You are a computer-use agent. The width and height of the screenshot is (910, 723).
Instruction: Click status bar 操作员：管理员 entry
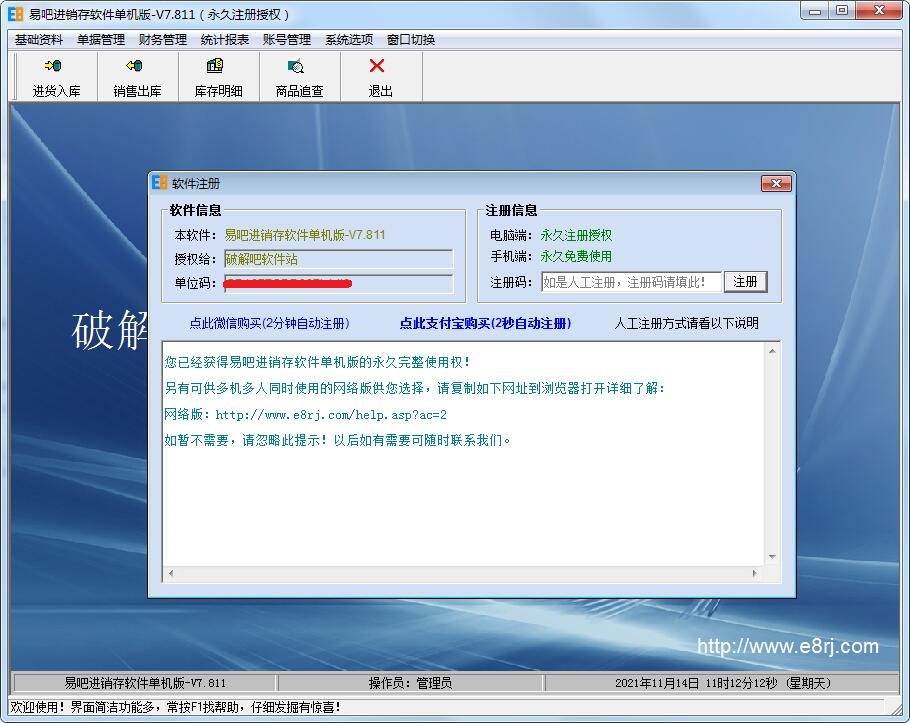(x=410, y=683)
